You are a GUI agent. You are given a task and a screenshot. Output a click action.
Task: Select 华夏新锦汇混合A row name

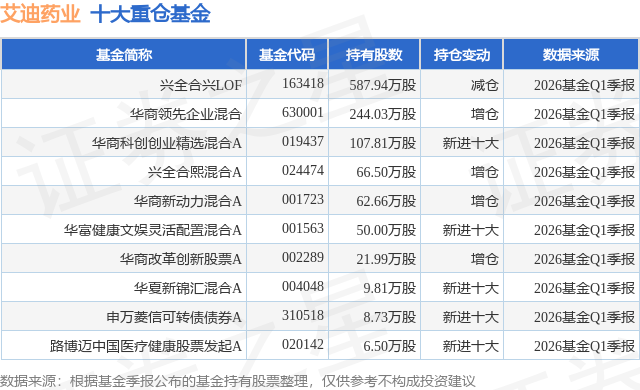(188, 288)
